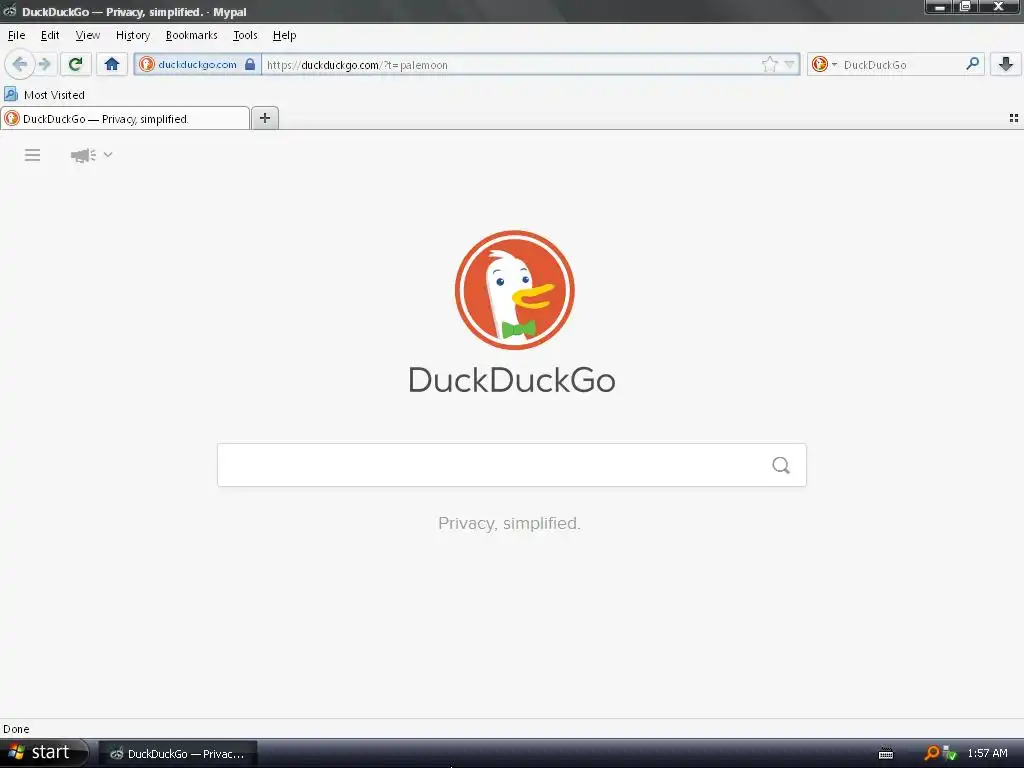Open the Most Visited bookmarks folder

click(x=45, y=95)
